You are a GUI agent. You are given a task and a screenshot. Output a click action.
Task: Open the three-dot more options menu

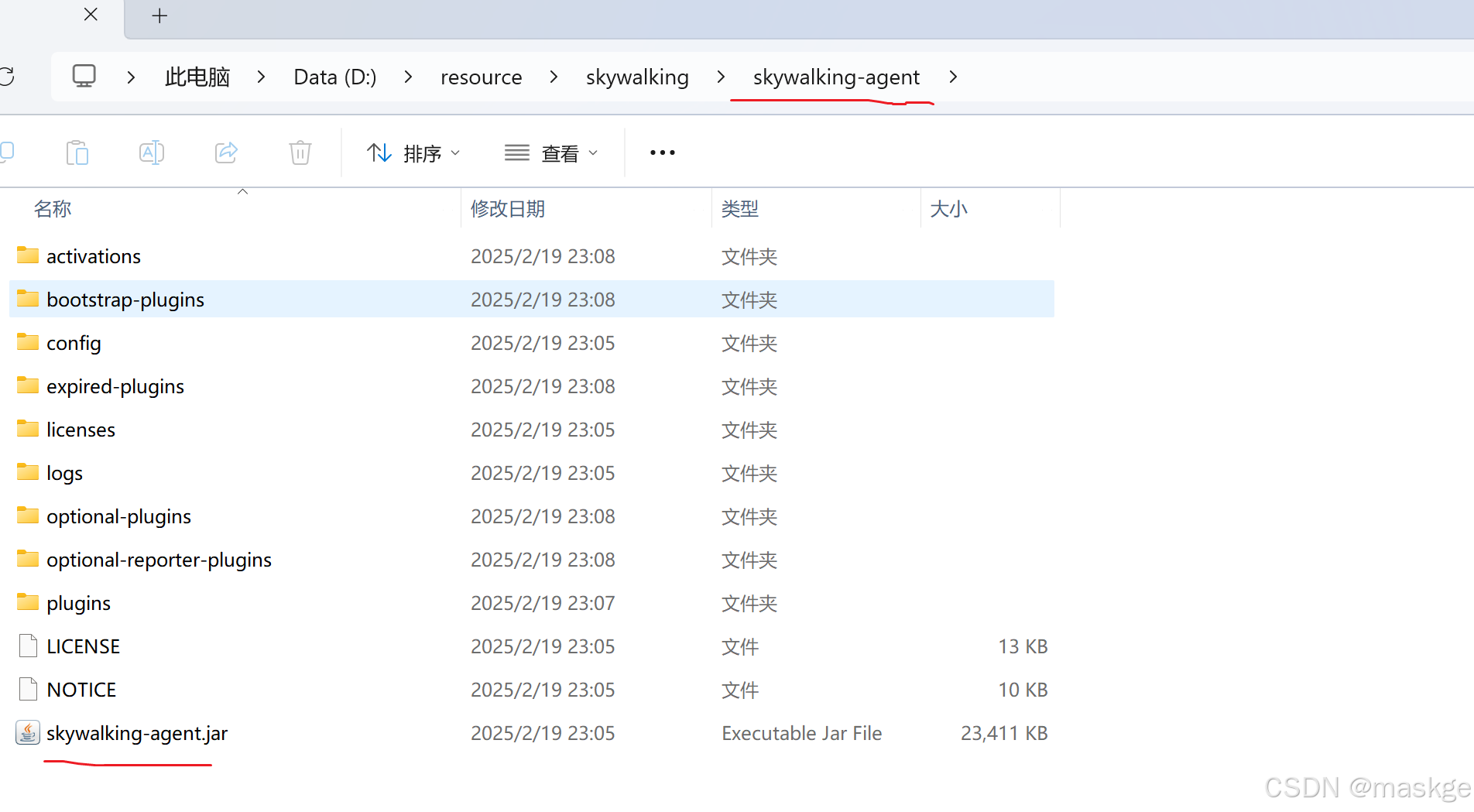663,152
